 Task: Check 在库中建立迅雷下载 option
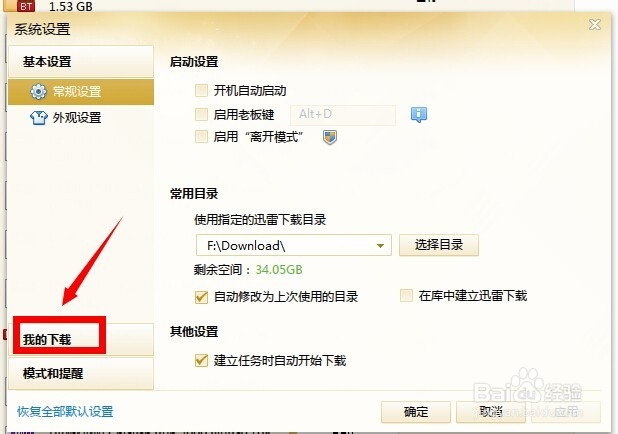point(406,295)
